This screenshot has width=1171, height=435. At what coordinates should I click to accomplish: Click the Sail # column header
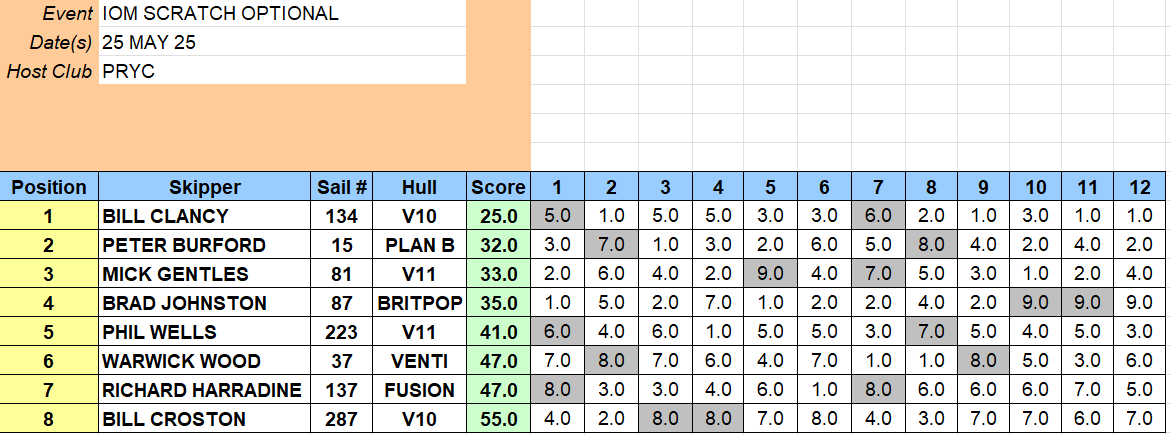tap(341, 187)
